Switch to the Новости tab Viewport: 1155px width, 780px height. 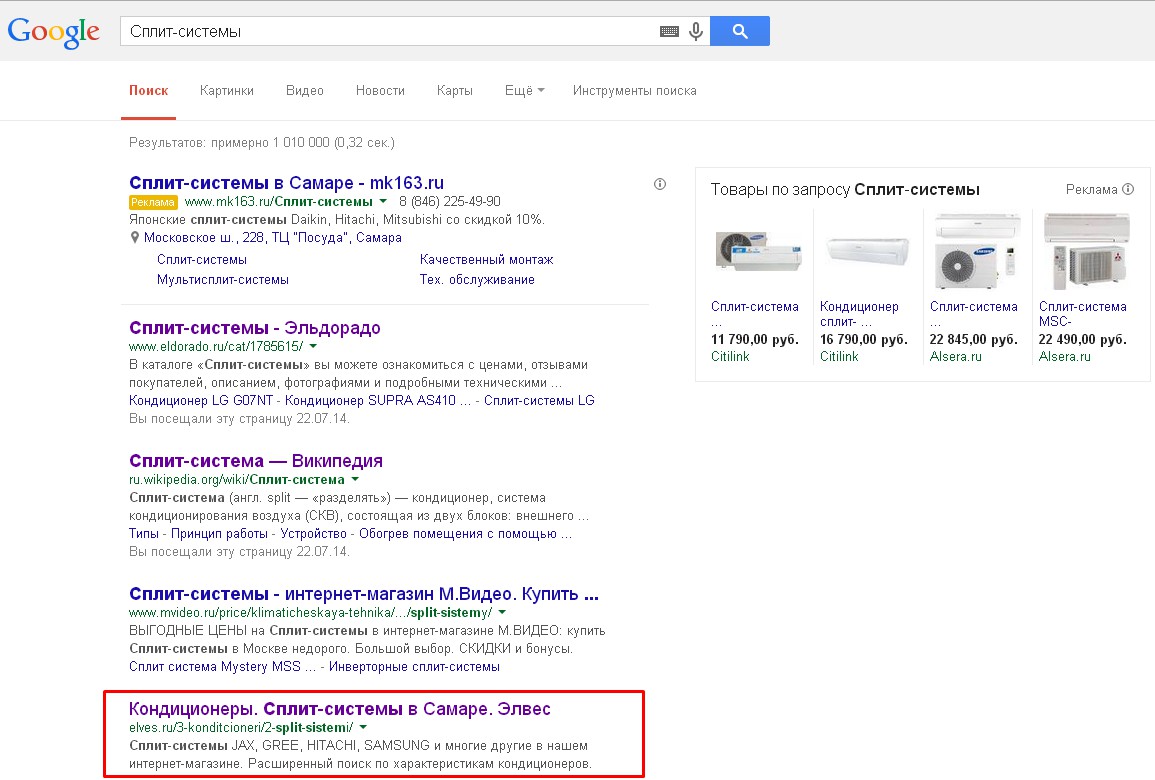380,91
